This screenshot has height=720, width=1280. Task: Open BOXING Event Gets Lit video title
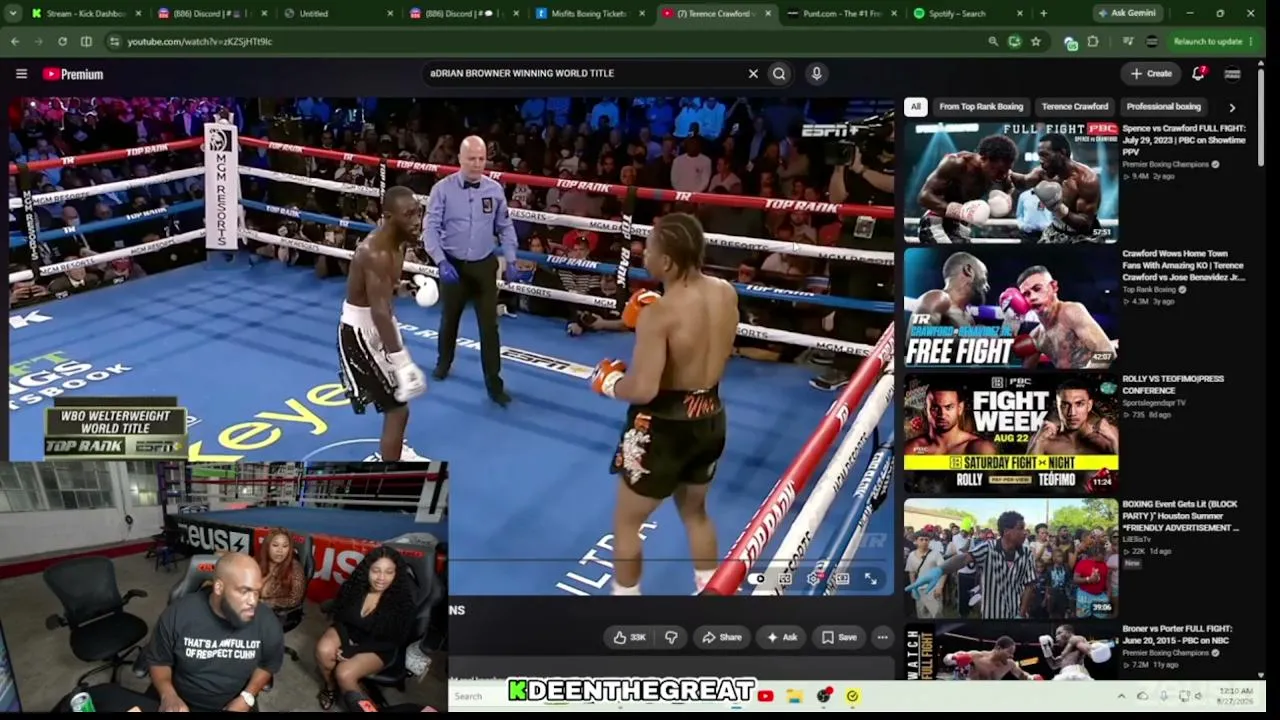tap(1180, 515)
